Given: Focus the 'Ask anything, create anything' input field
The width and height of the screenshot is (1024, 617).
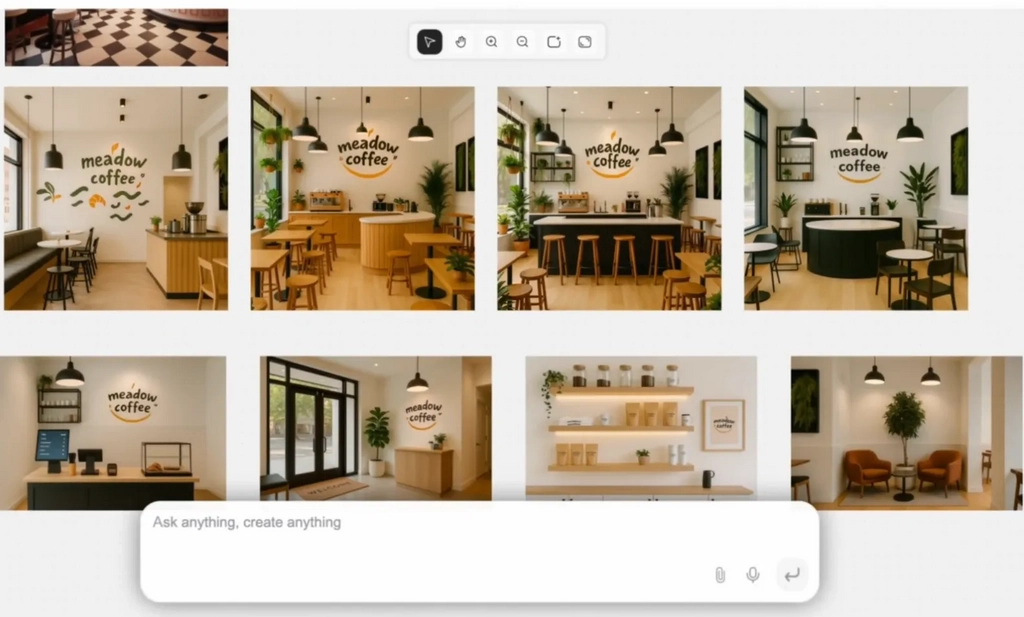Looking at the screenshot, I should (x=479, y=552).
